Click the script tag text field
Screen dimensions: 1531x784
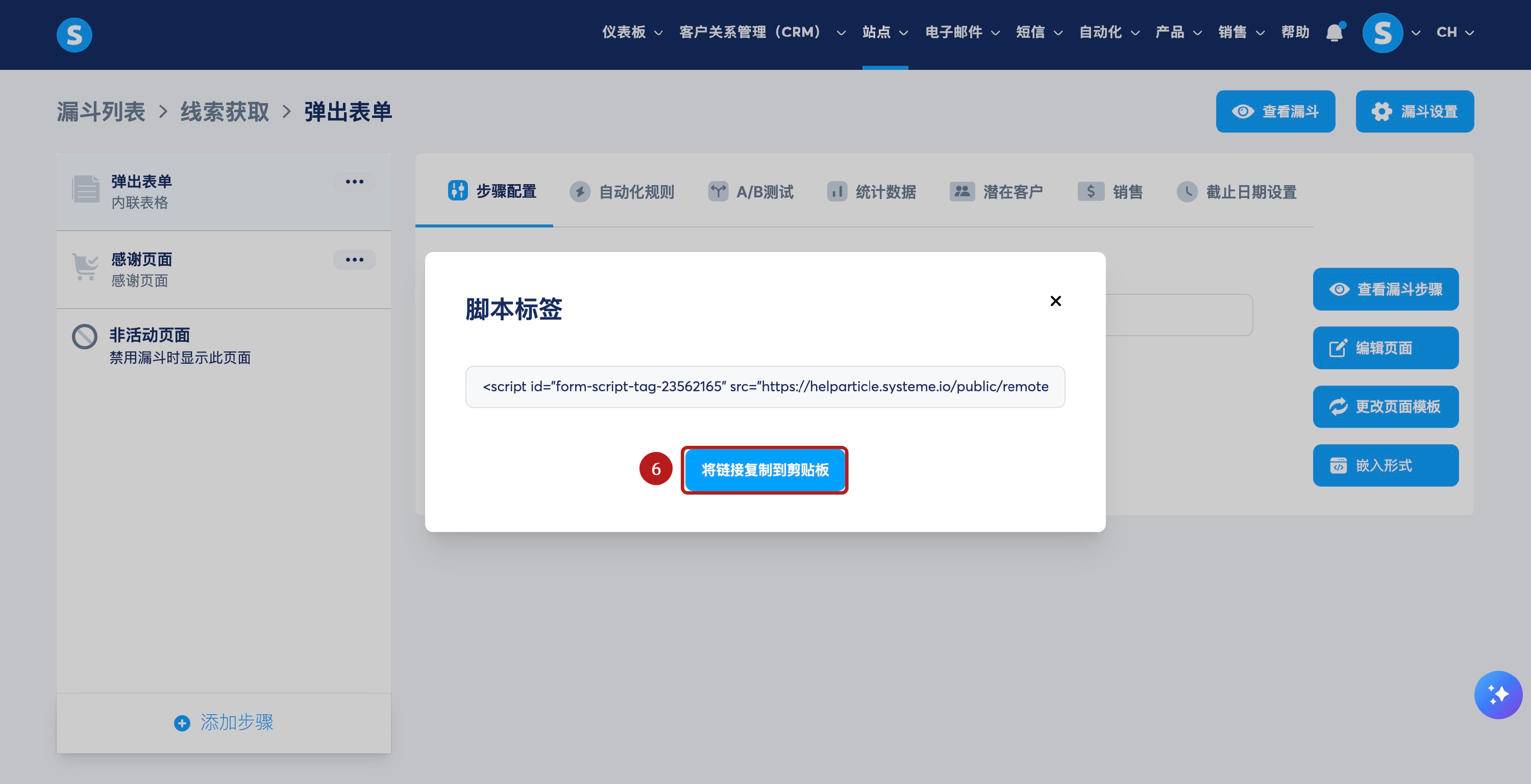tap(764, 387)
